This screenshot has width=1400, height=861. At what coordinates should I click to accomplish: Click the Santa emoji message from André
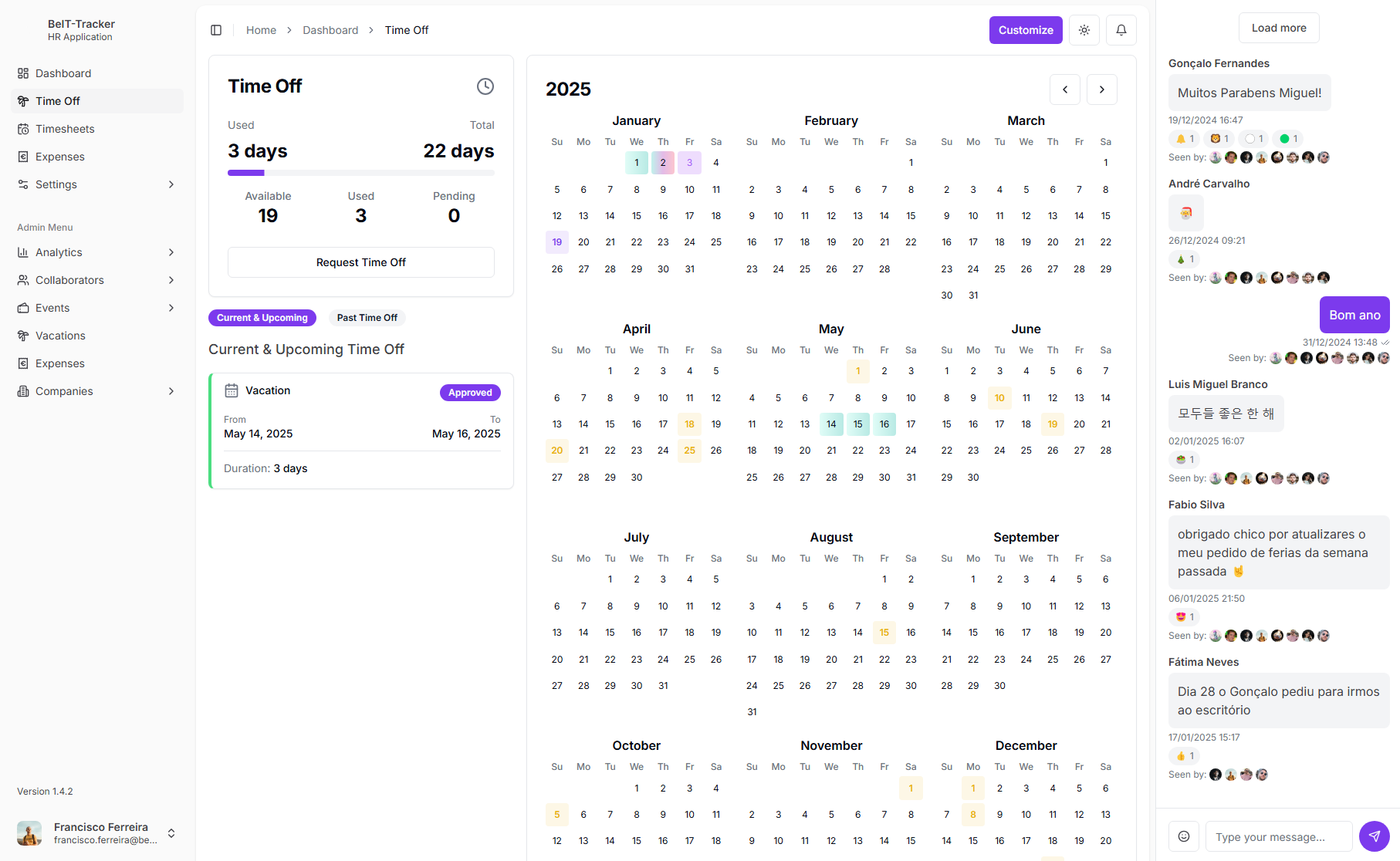(1186, 213)
